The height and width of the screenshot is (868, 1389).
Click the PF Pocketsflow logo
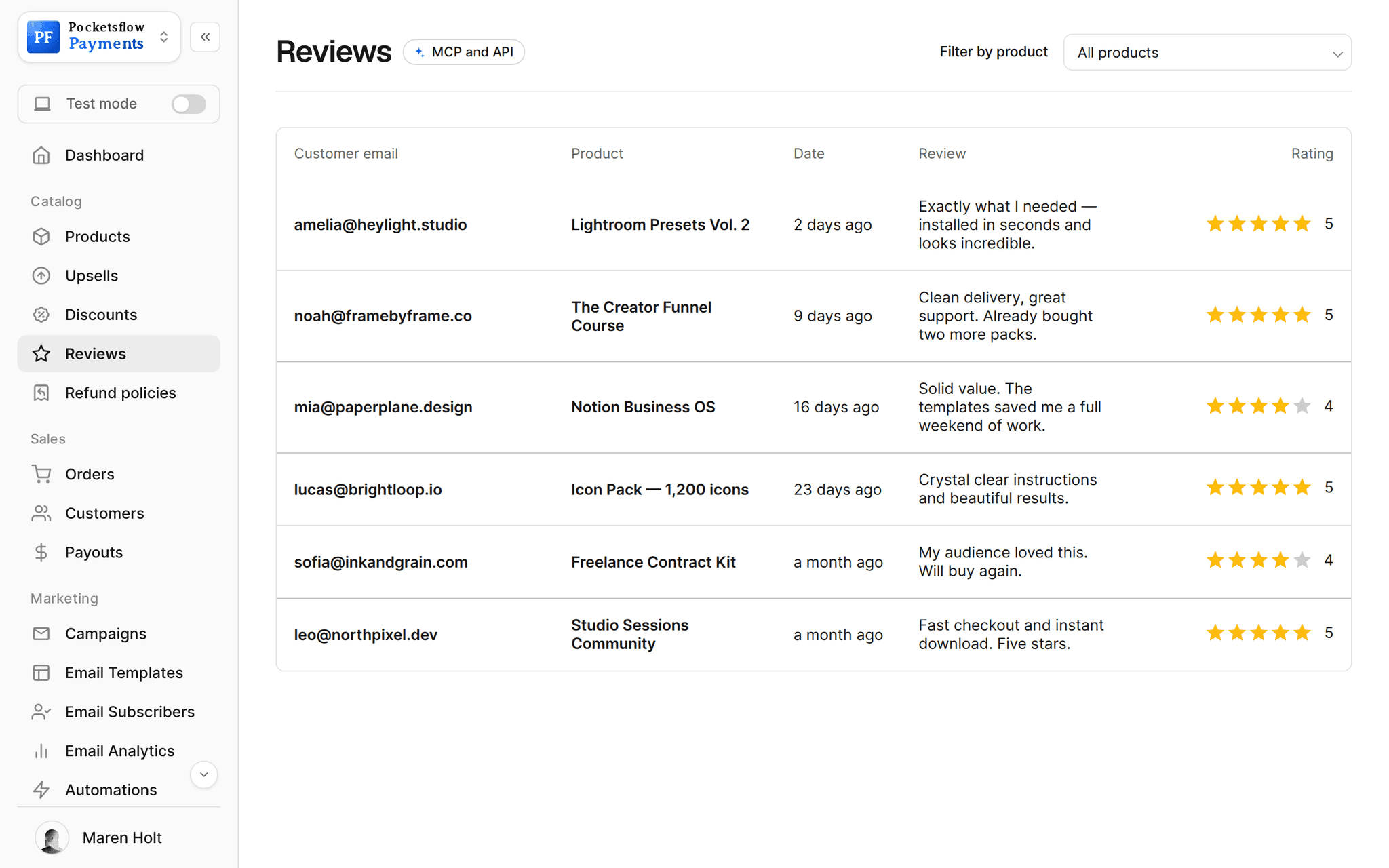click(43, 37)
